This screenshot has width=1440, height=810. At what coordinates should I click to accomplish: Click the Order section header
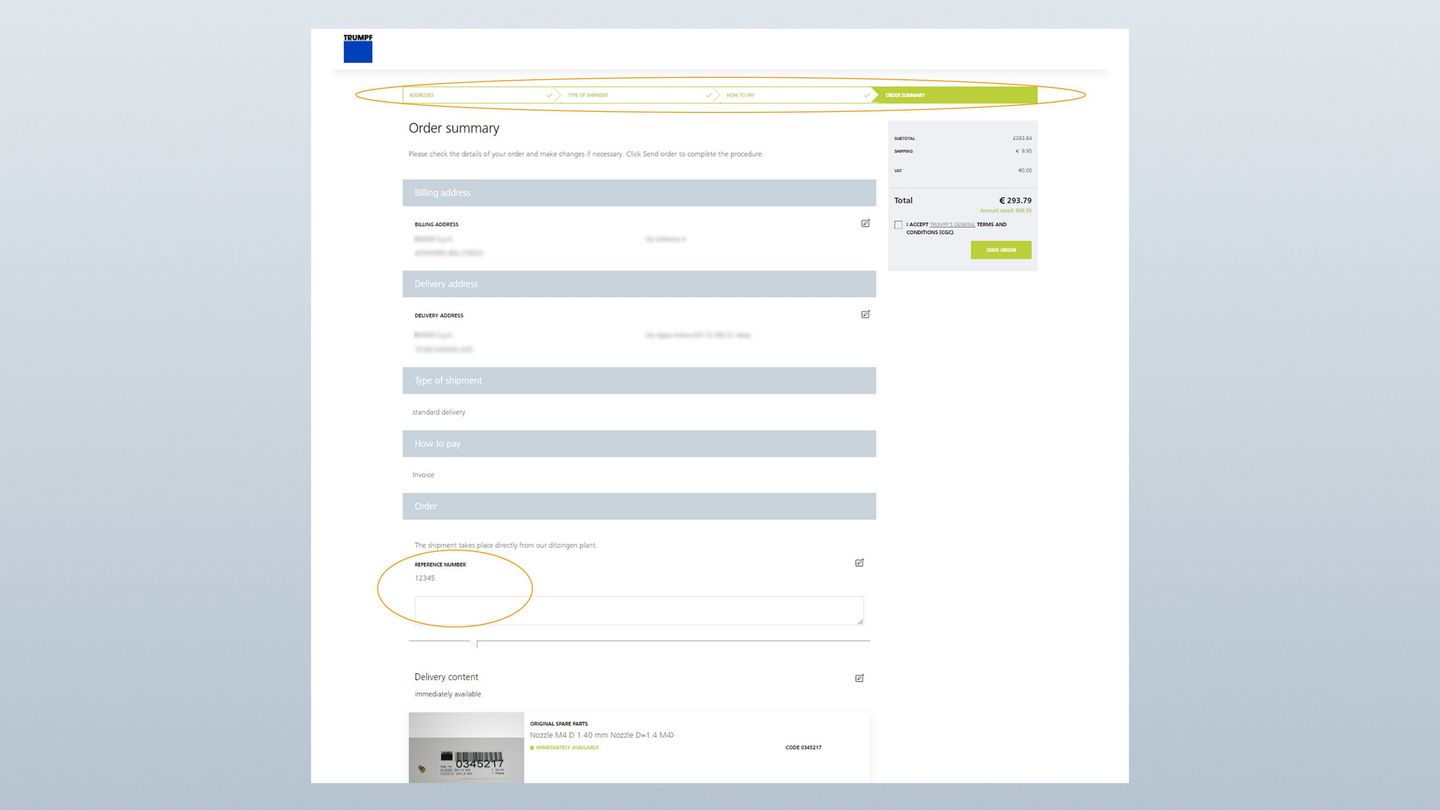coord(639,506)
